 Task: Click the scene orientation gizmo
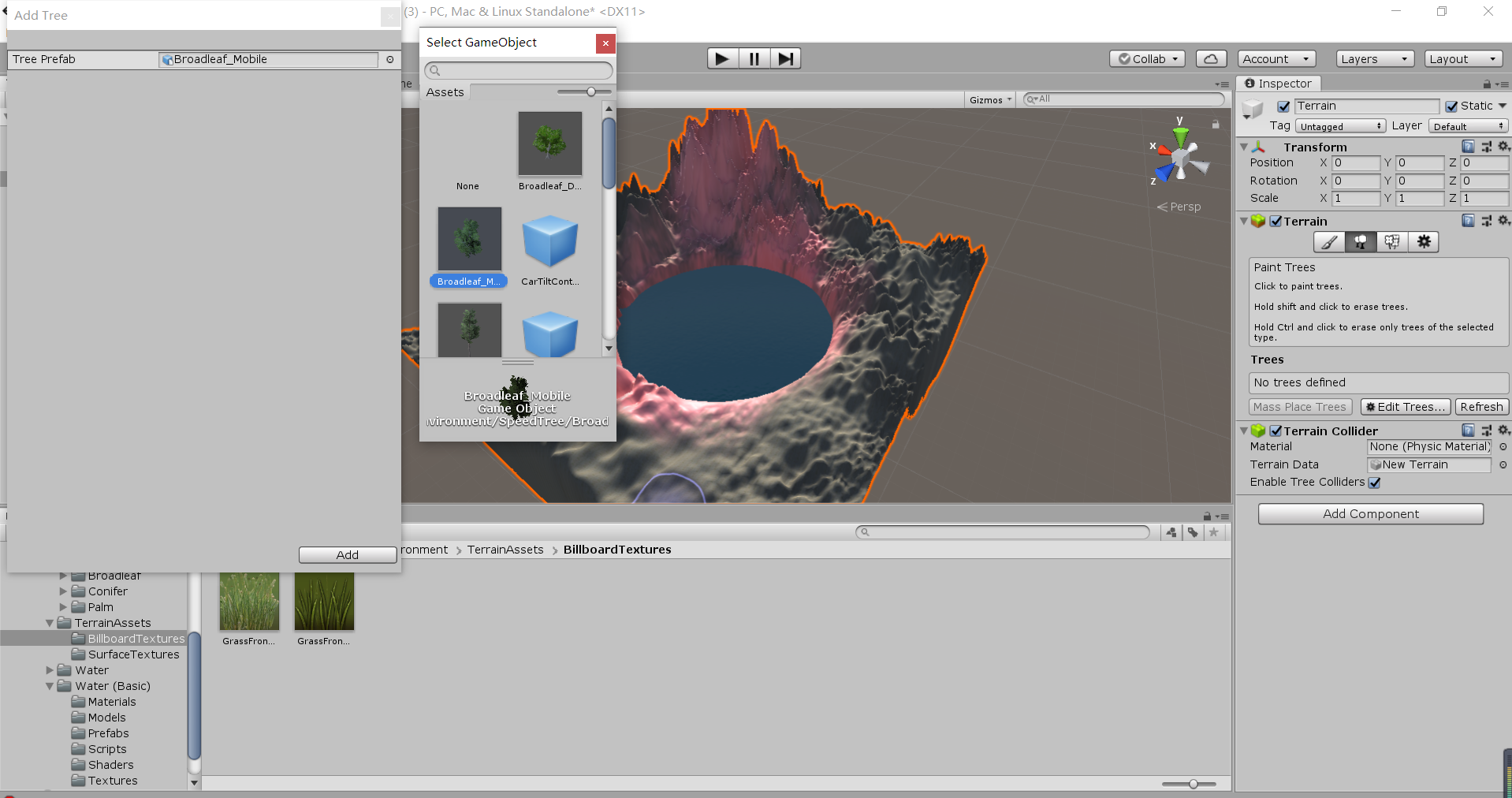tap(1180, 160)
